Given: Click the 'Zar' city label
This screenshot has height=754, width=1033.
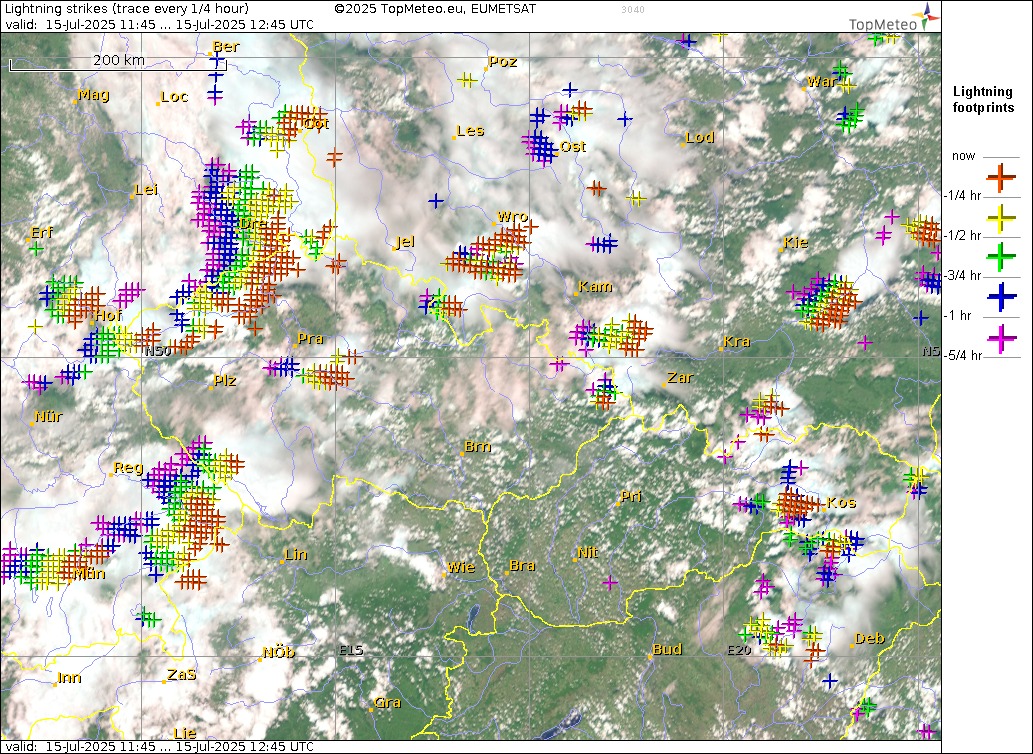Looking at the screenshot, I should 680,377.
